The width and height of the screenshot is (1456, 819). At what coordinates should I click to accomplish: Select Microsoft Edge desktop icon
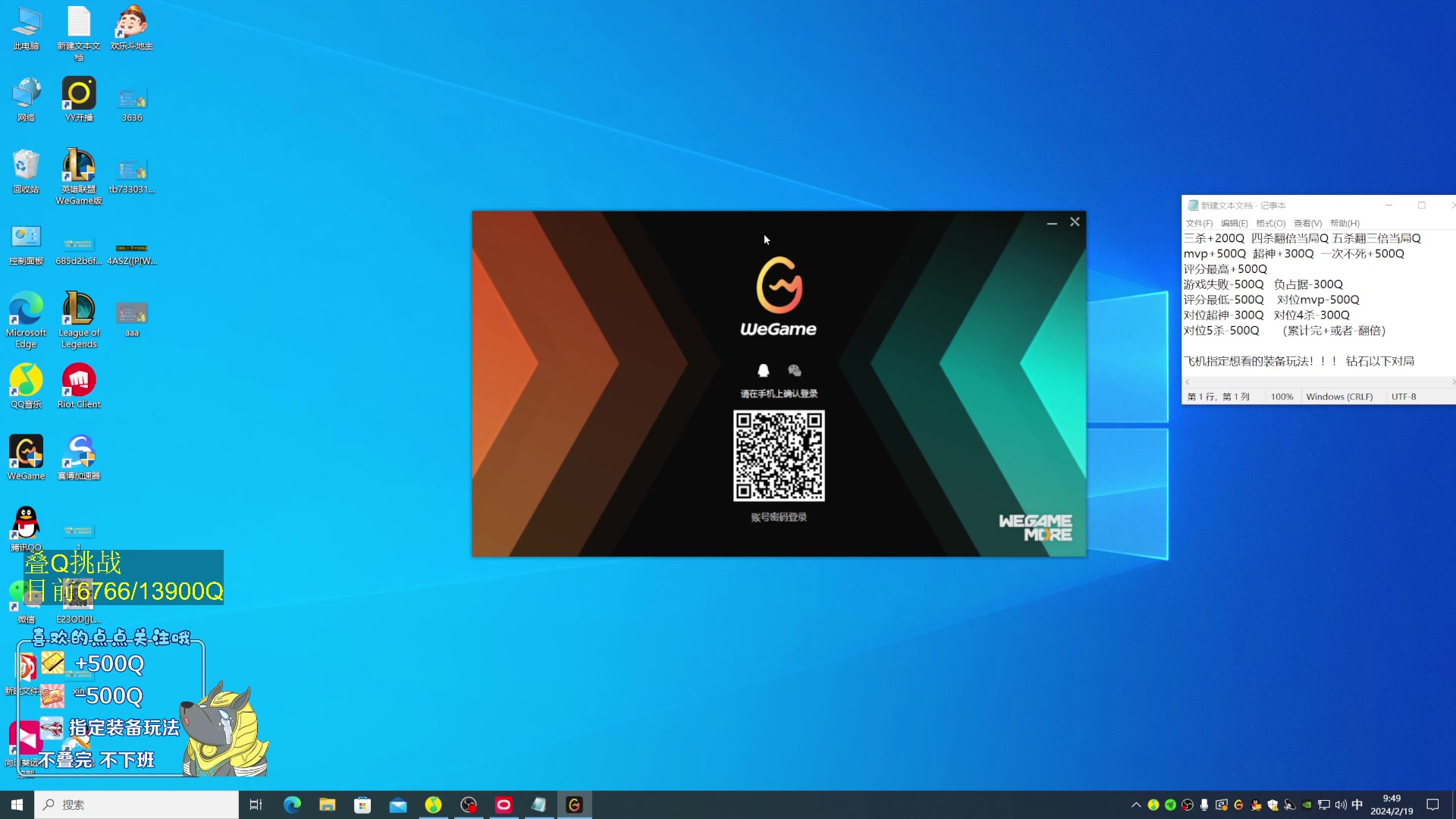coord(26,320)
